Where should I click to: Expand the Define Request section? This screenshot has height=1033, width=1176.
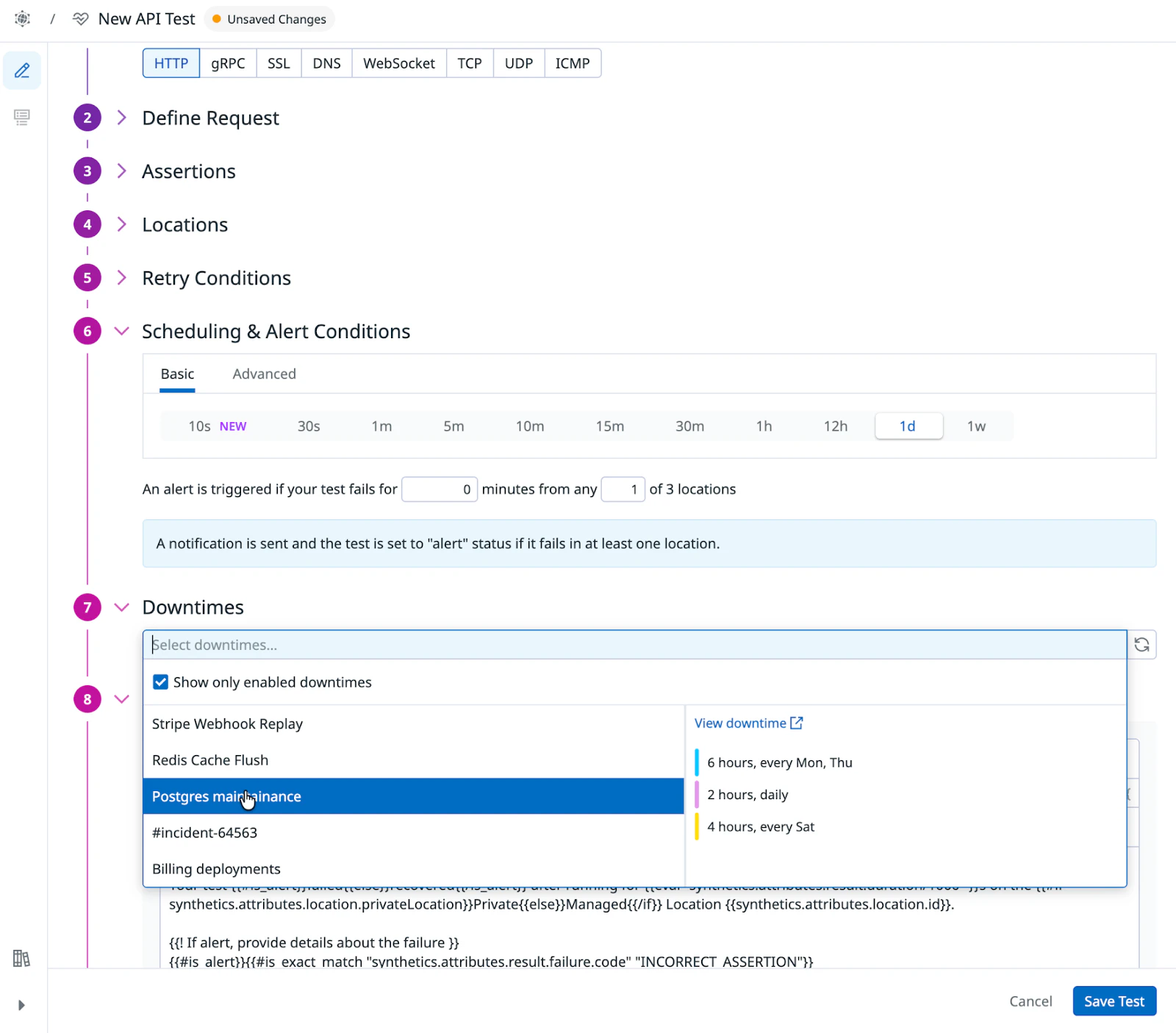(122, 118)
